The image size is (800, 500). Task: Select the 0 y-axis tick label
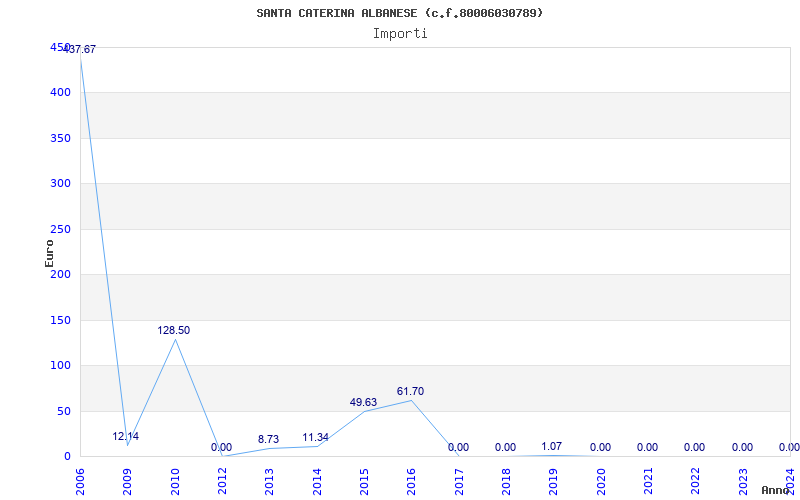67,457
